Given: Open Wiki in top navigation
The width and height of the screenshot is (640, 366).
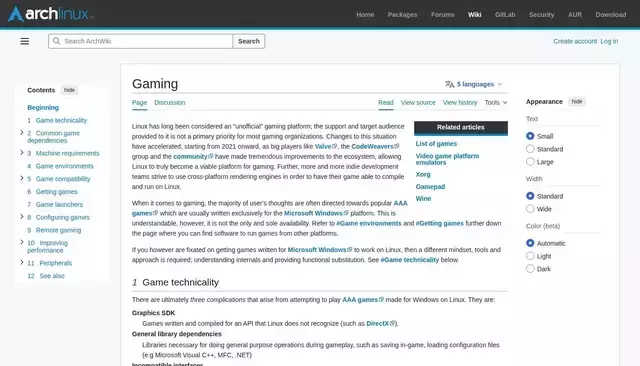Looking at the screenshot, I should [x=474, y=15].
